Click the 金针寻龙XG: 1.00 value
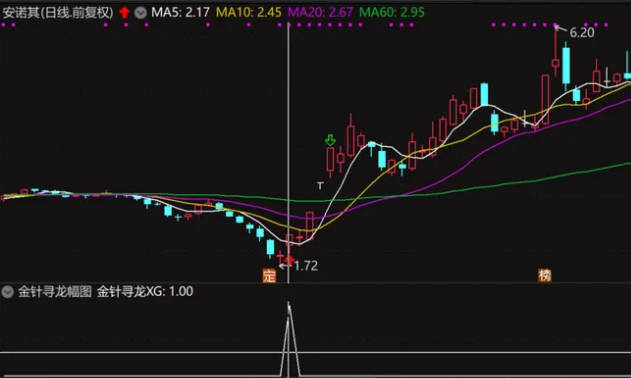The image size is (631, 378). point(145,291)
